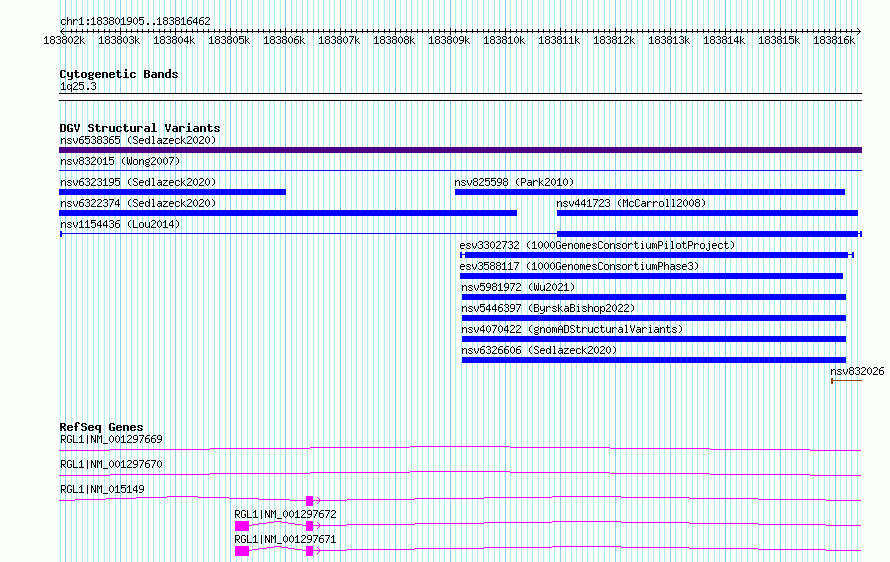
Task: Open the RGL1|NM_001297669 transcript label
Action: (111, 439)
